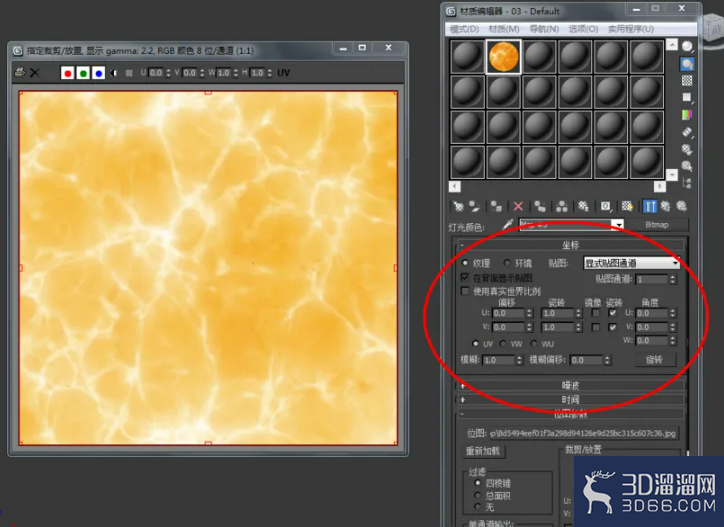Image resolution: width=724 pixels, height=527 pixels.
Task: Click the Bitmap type button
Action: [657, 224]
